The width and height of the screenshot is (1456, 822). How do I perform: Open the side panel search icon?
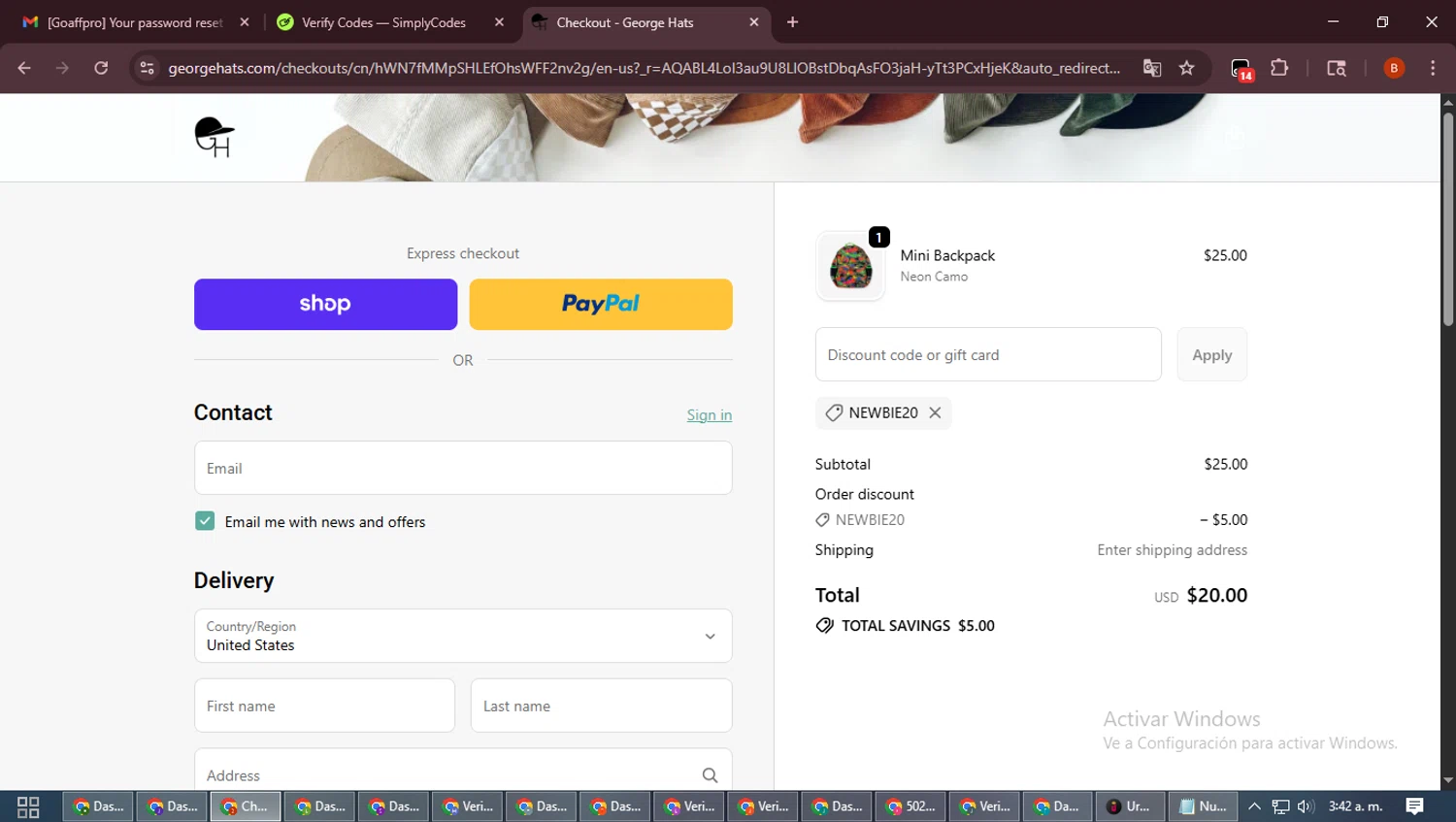[x=1337, y=68]
